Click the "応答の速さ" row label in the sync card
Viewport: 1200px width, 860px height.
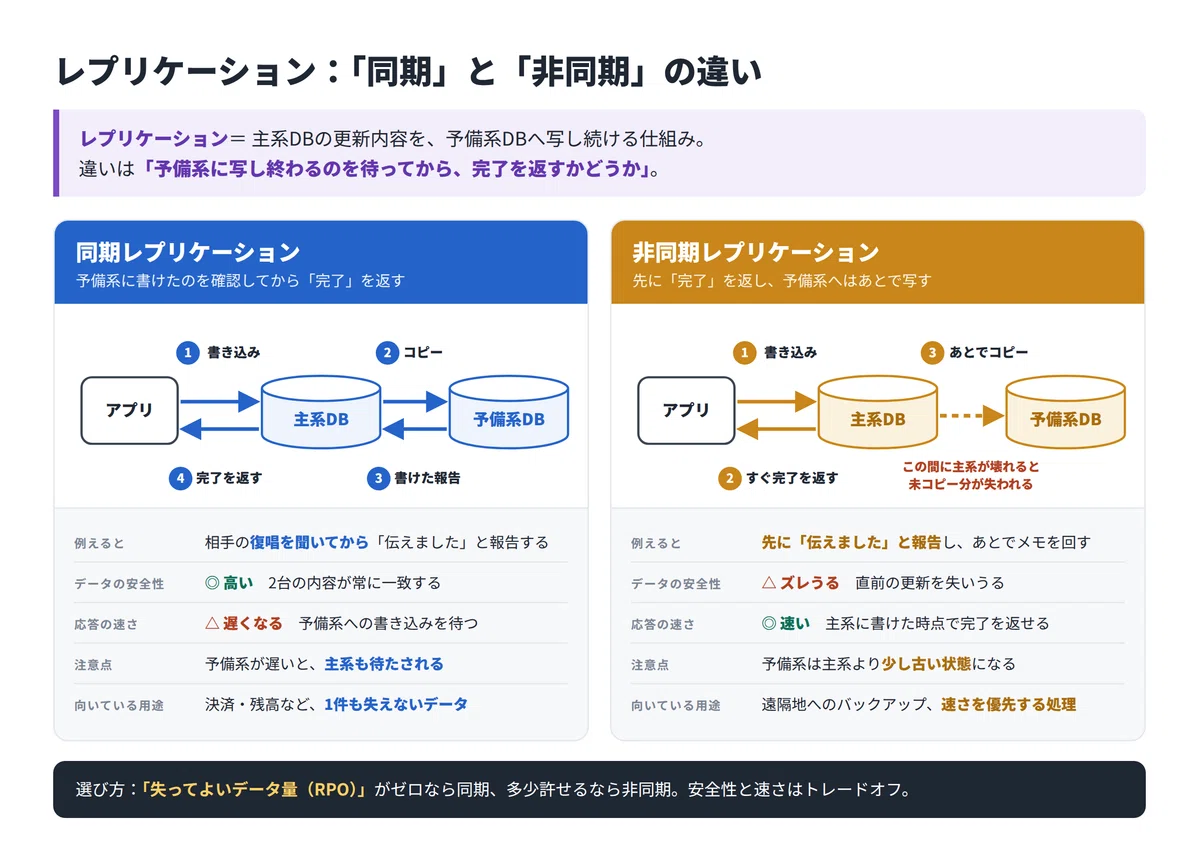tap(106, 624)
